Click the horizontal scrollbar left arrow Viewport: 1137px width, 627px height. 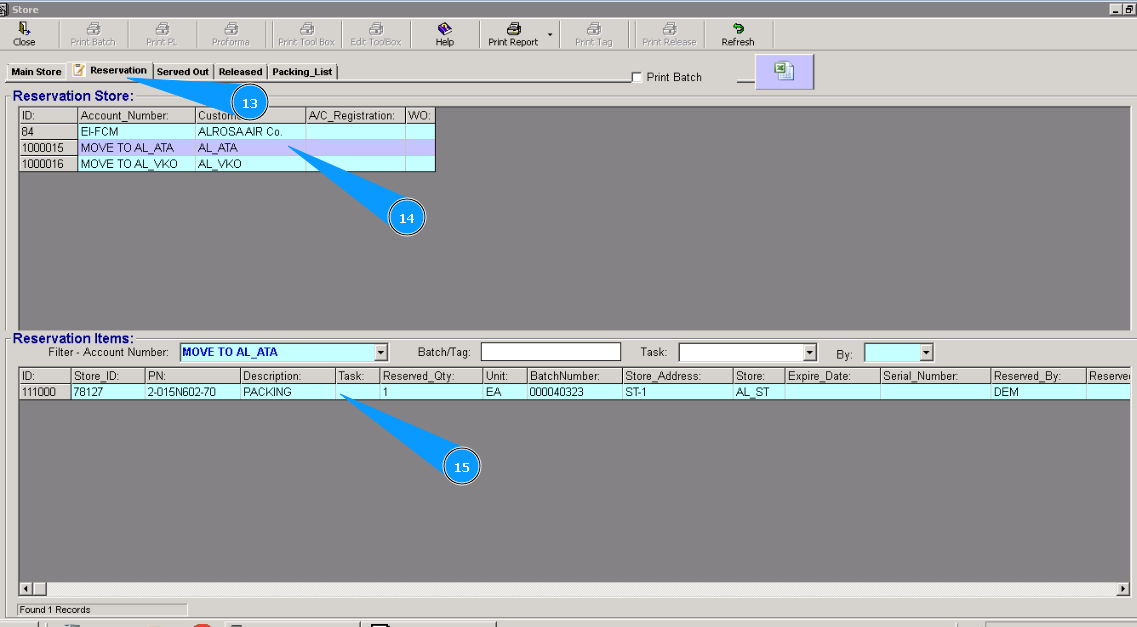click(x=26, y=589)
